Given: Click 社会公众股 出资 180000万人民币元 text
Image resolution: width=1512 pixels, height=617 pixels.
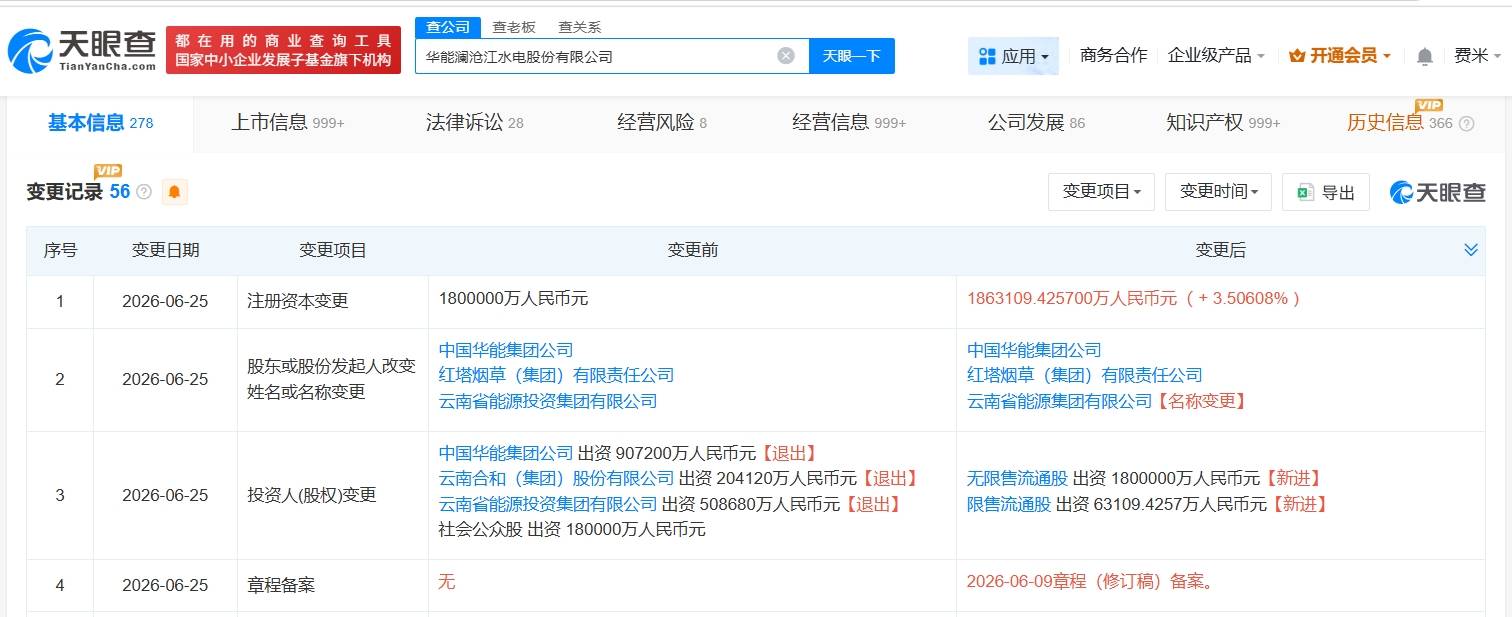Looking at the screenshot, I should pos(572,530).
